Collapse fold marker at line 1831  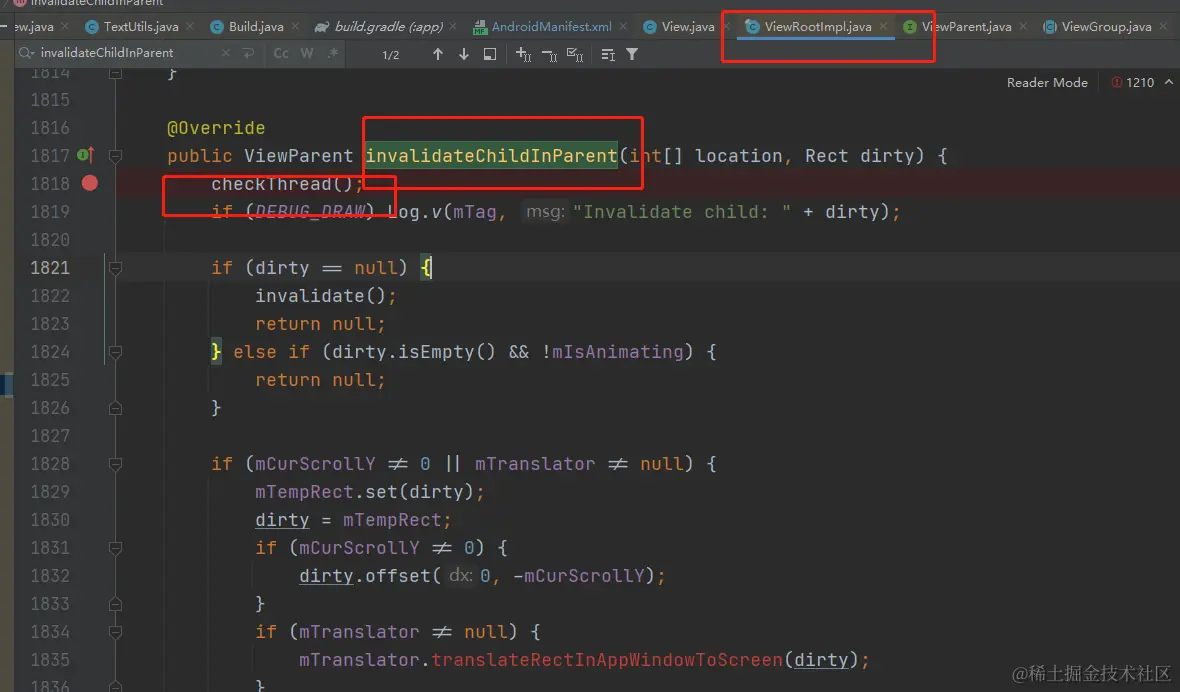pos(115,548)
